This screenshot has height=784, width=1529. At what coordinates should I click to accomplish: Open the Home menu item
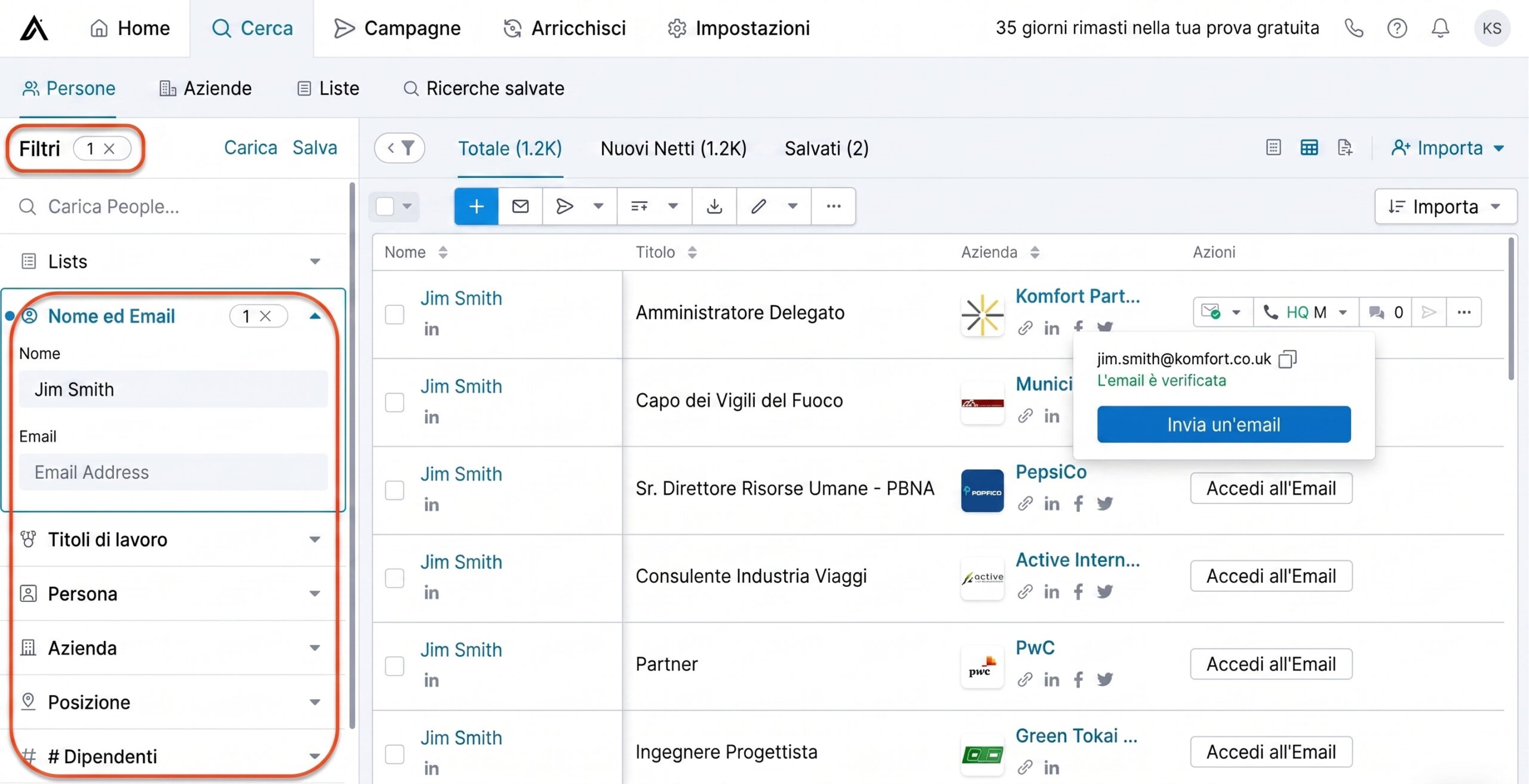[x=130, y=28]
